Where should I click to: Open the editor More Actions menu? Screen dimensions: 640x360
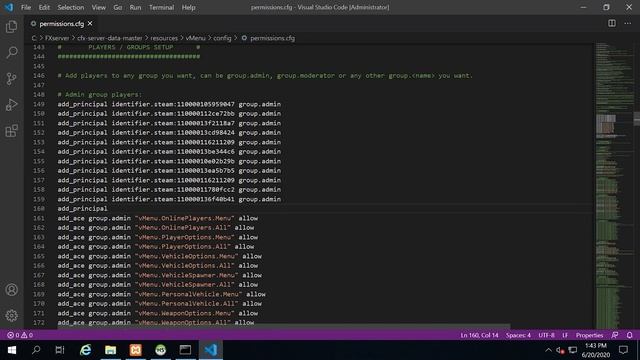(628, 23)
